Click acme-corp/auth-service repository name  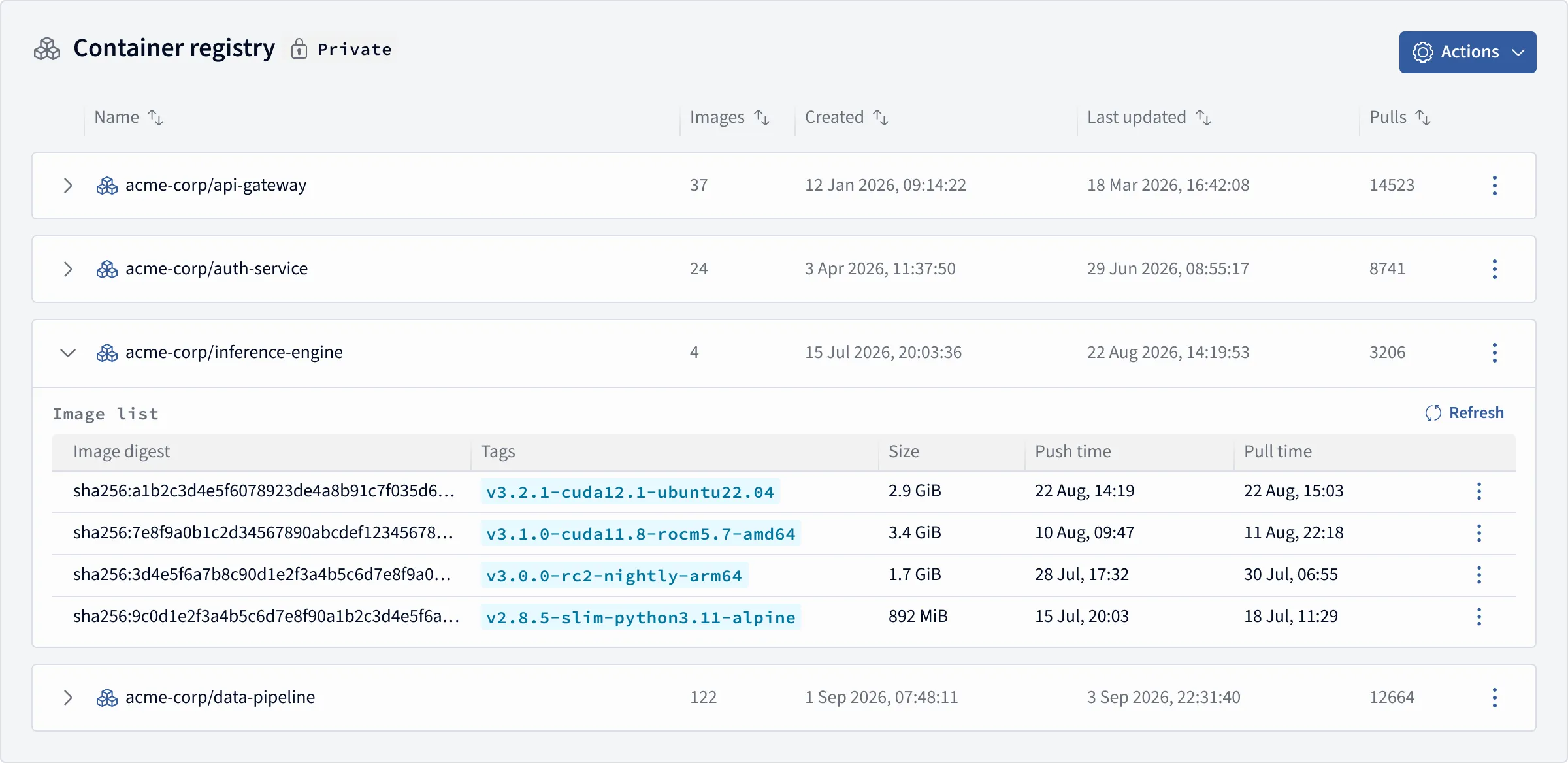click(216, 269)
